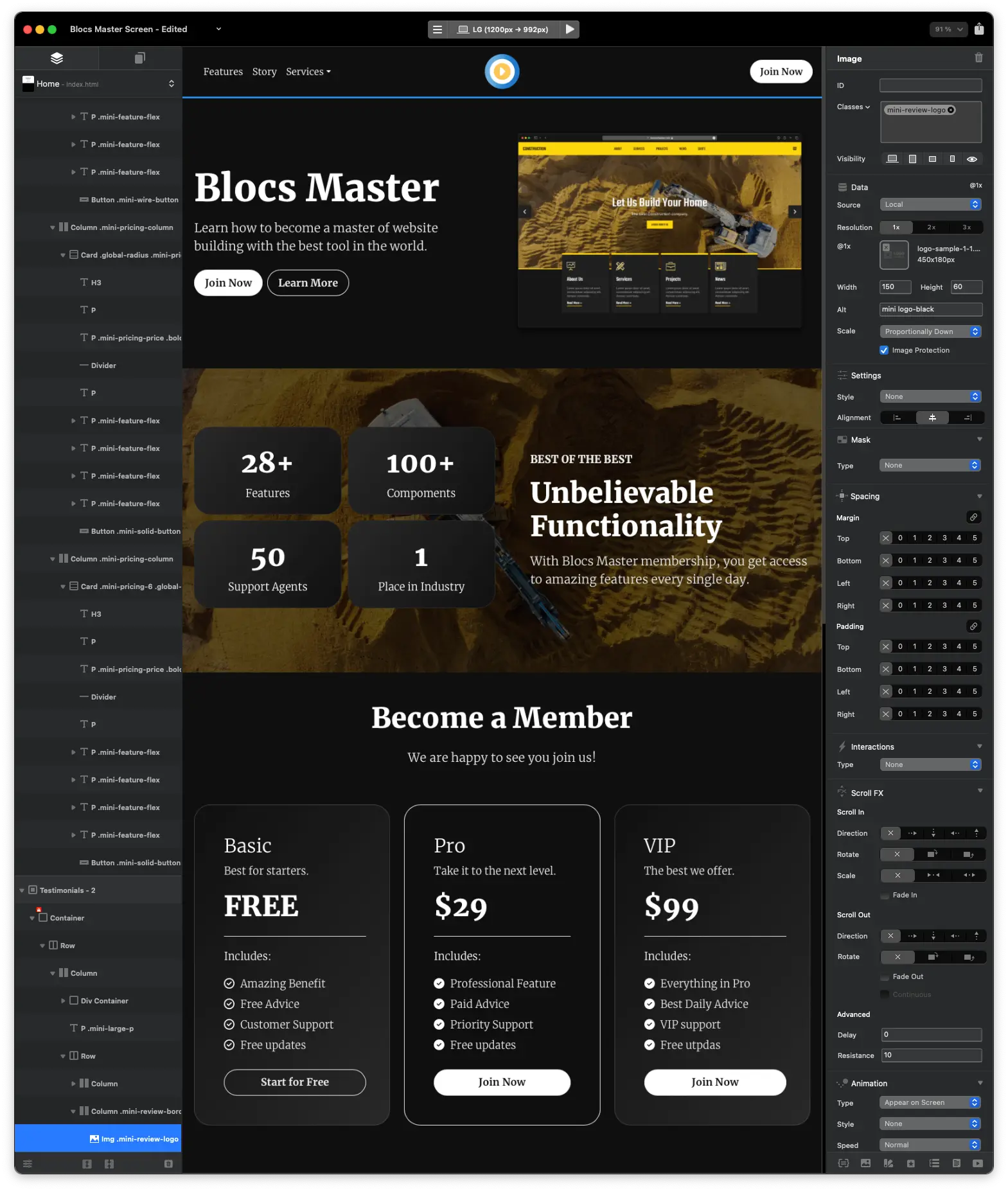1008x1191 pixels.
Task: Open the Scale Proportionally Down dropdown
Action: pos(930,331)
